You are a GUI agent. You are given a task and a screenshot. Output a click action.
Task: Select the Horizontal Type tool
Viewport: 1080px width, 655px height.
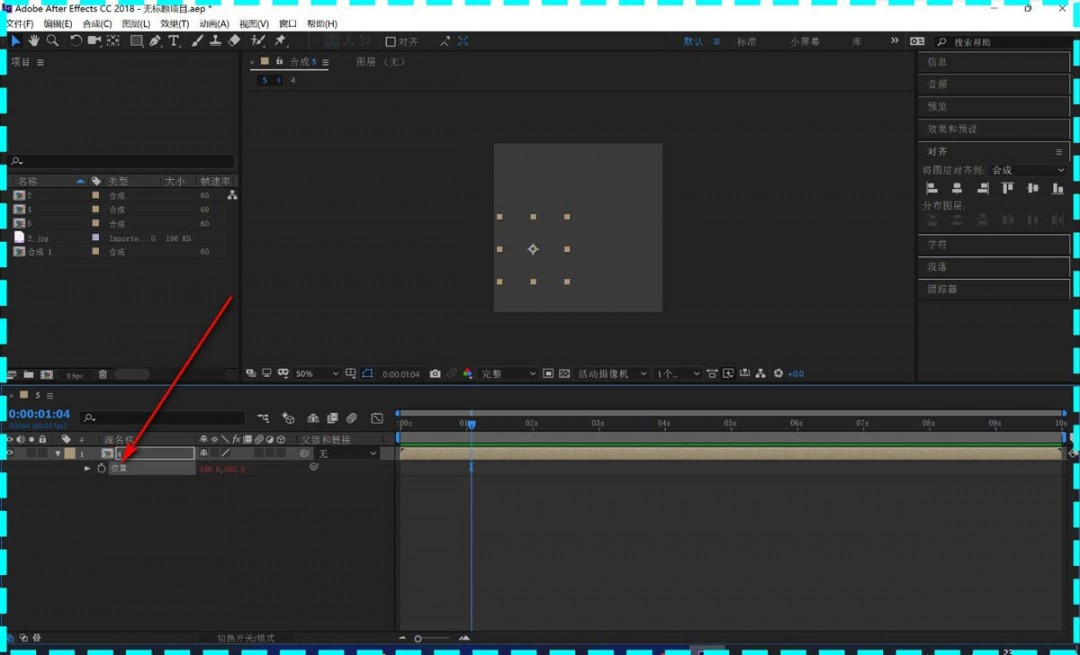click(x=174, y=41)
